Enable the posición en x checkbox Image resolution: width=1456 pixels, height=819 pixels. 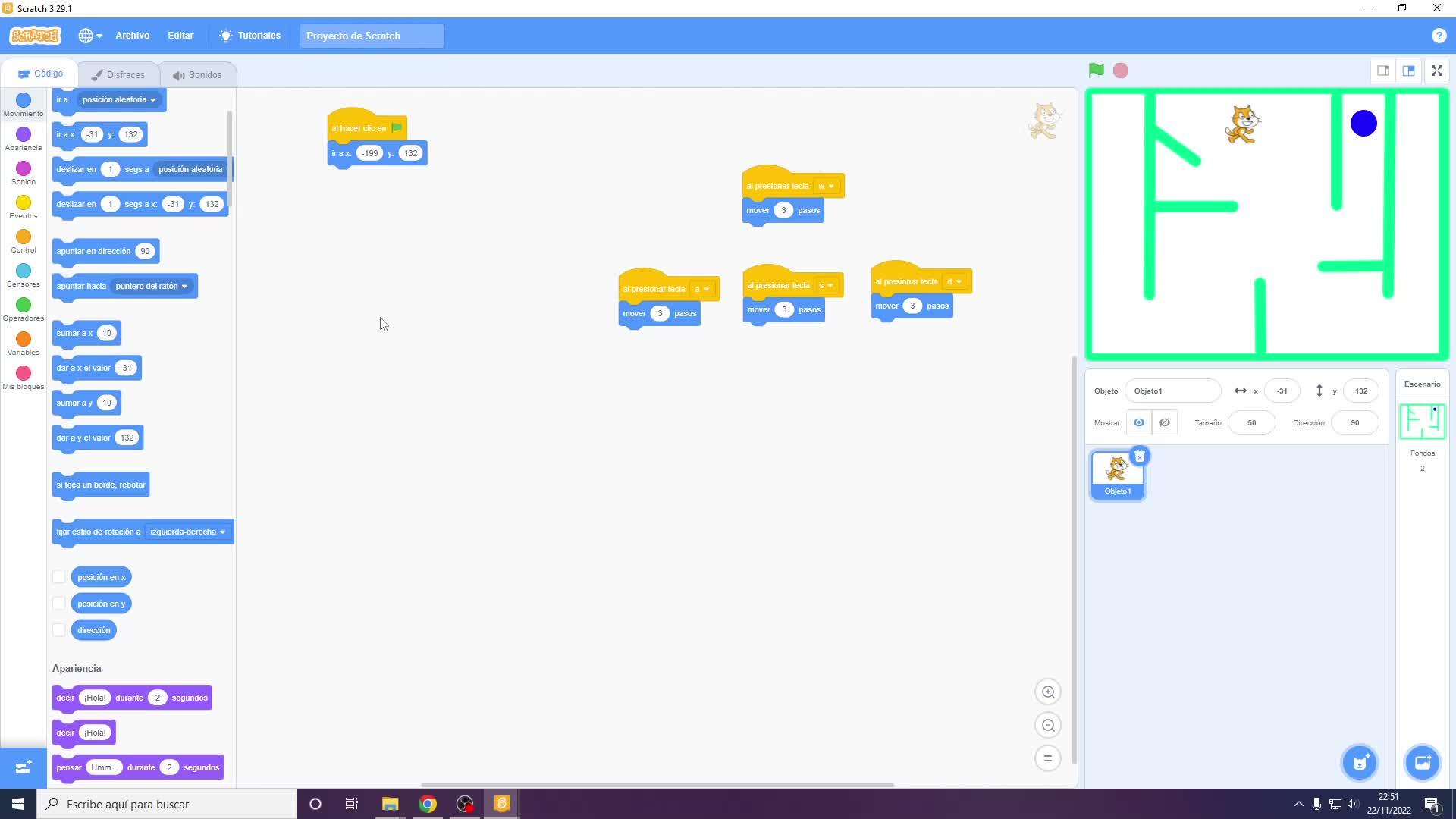[58, 577]
